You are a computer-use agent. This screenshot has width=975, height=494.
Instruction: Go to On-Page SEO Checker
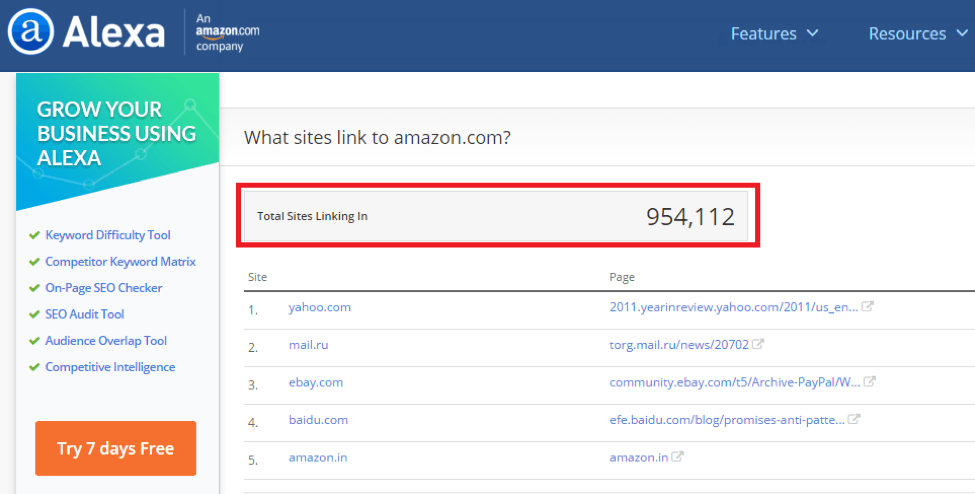103,288
